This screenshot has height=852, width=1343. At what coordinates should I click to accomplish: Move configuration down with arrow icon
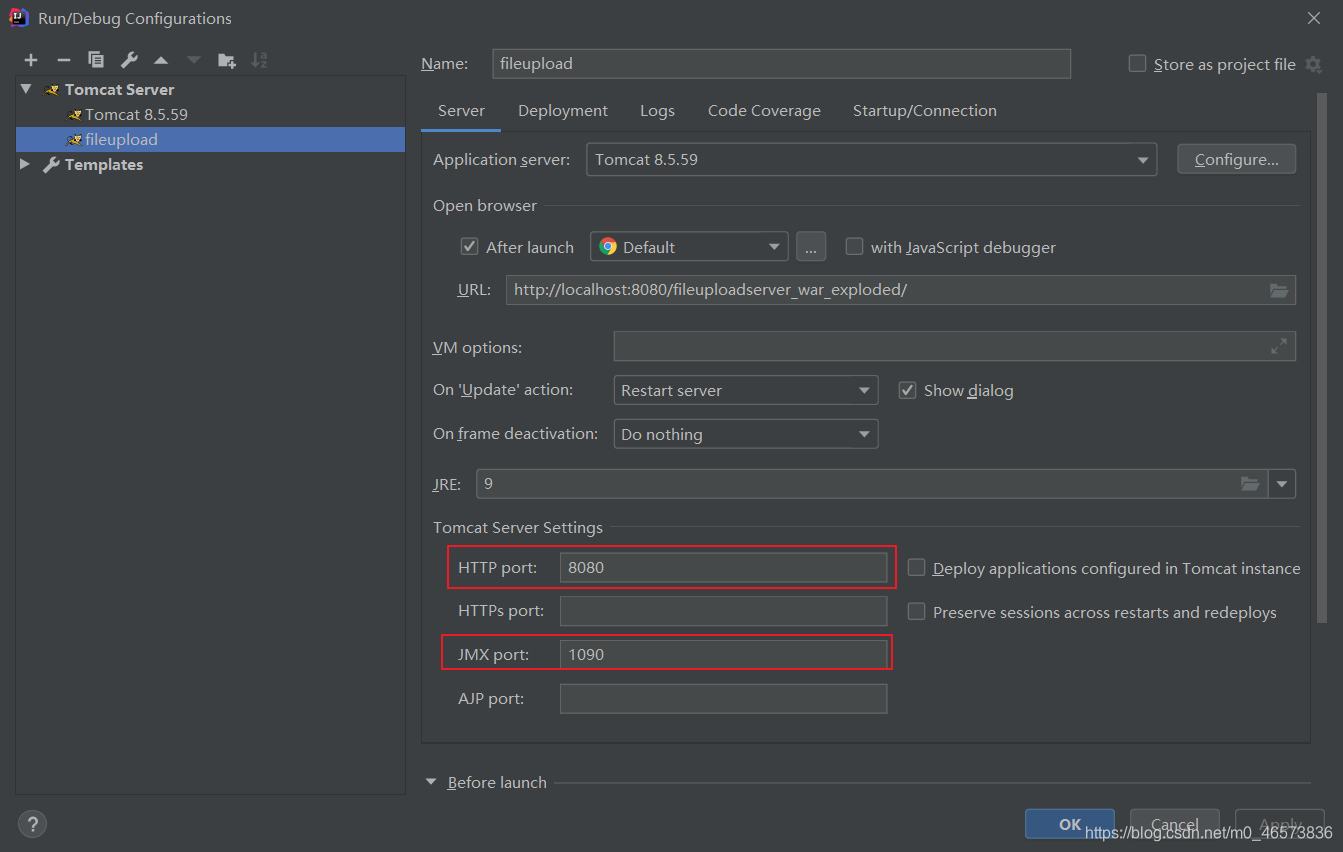(x=194, y=60)
